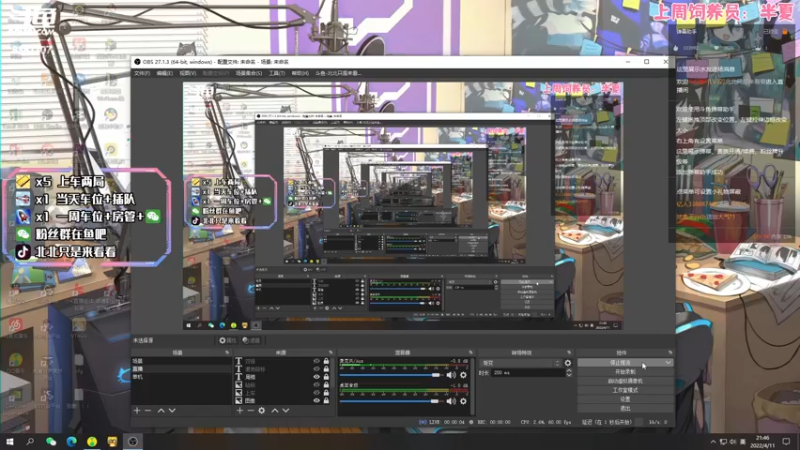Adjust 桌面音频 volume slider
The height and width of the screenshot is (450, 800).
point(392,401)
